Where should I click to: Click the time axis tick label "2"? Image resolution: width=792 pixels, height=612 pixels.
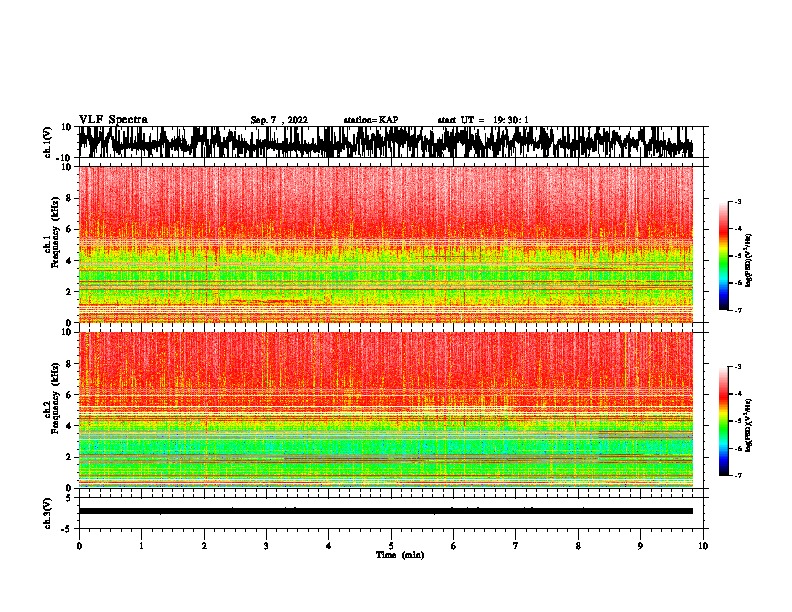point(204,546)
